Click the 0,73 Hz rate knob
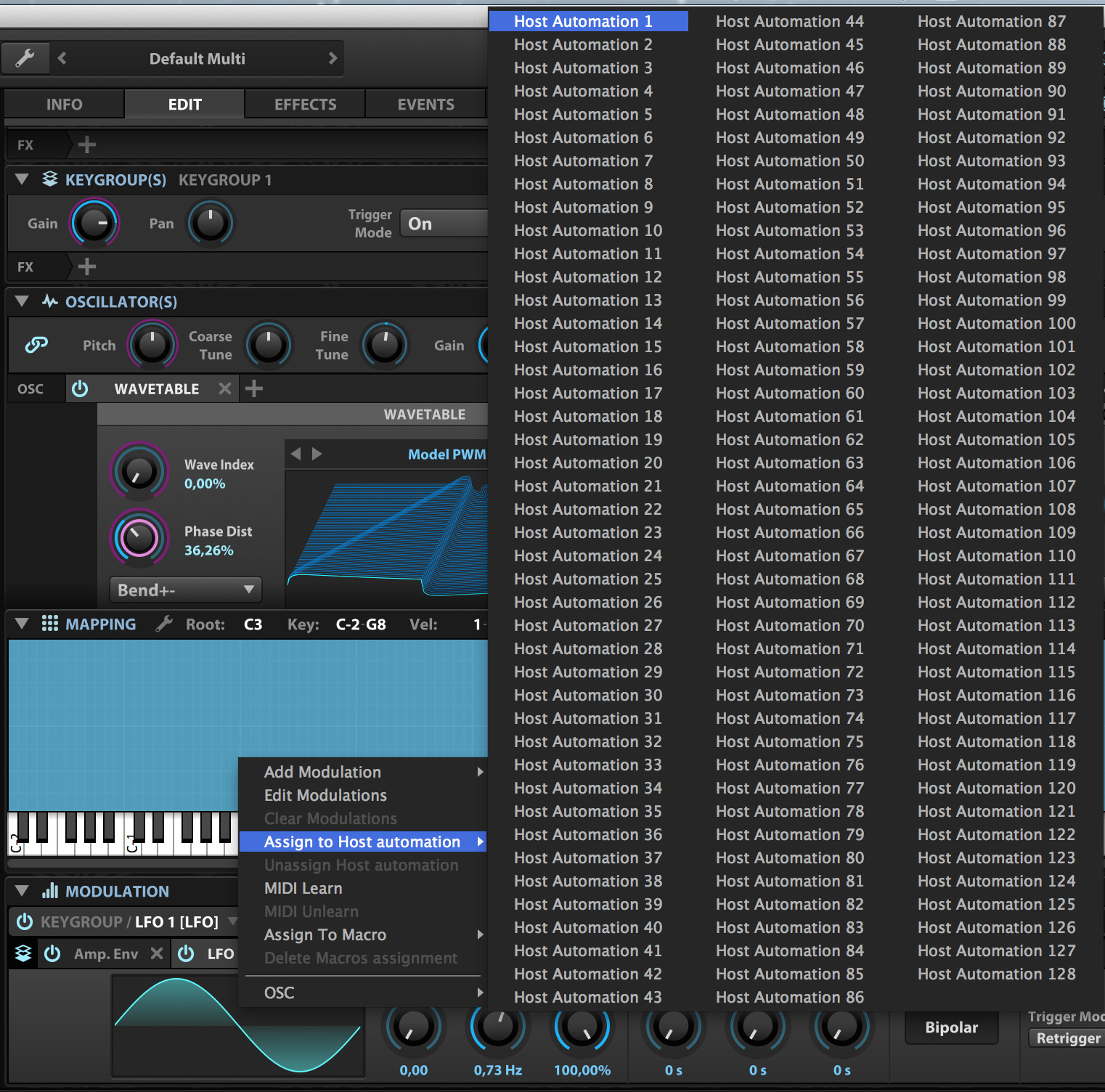The height and width of the screenshot is (1092, 1105). click(497, 1027)
